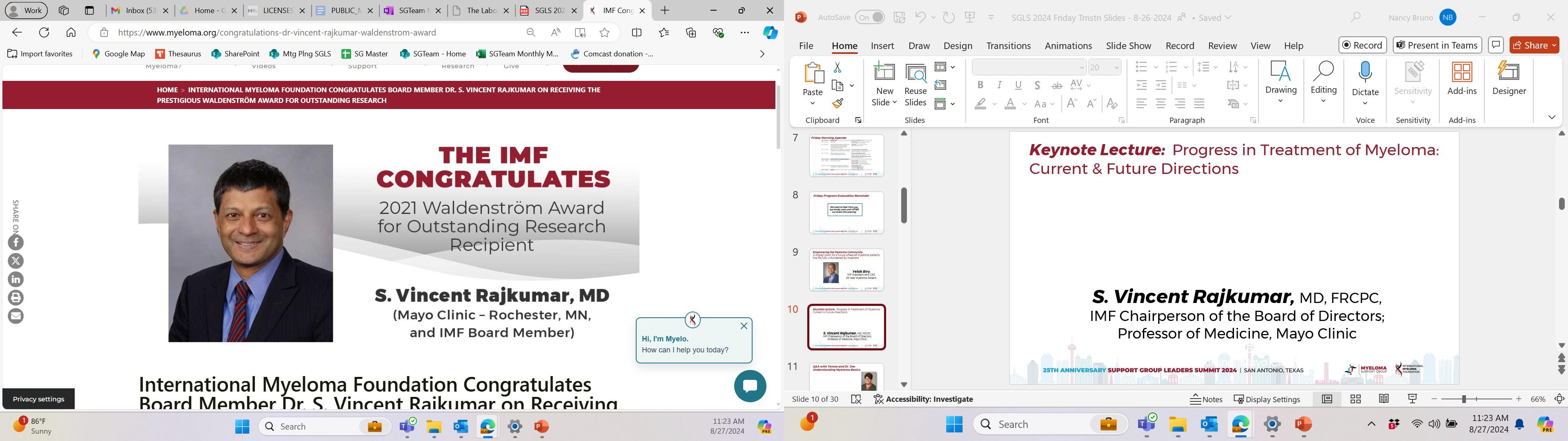Apply Bold formatting in PowerPoint ribbon
This screenshot has width=1568, height=441.
tap(980, 85)
